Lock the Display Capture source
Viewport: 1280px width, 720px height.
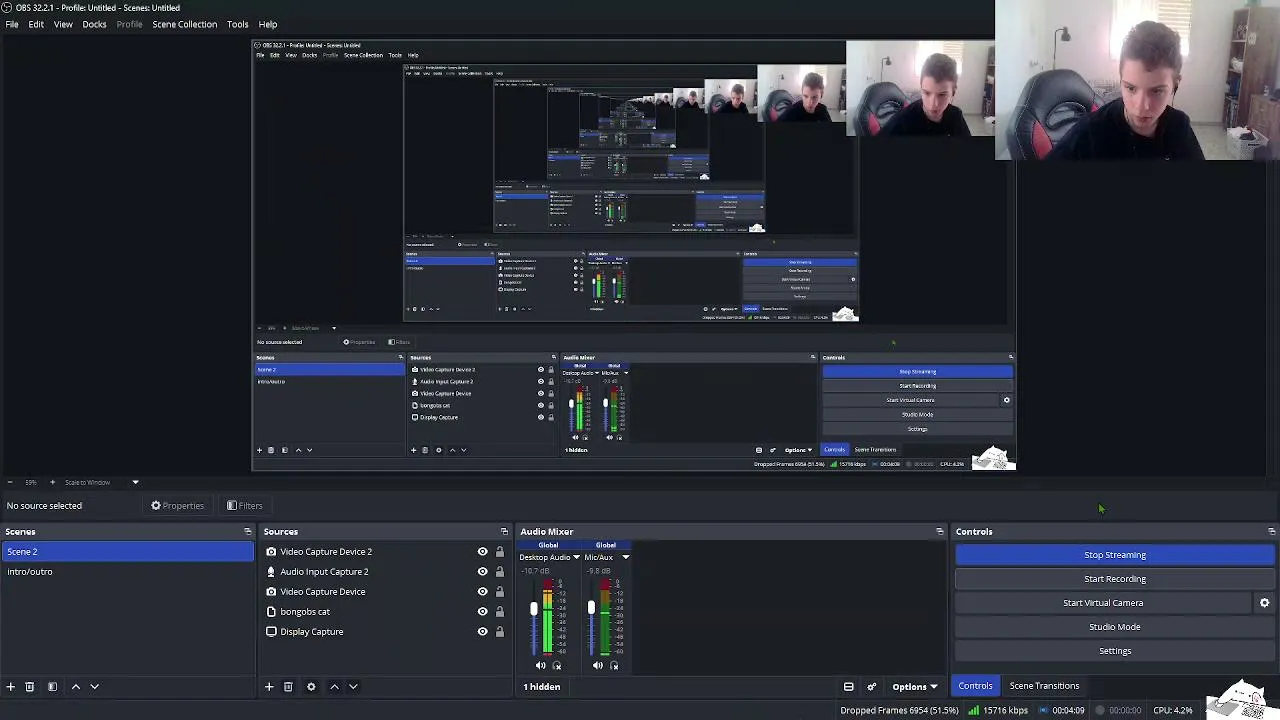(x=500, y=632)
